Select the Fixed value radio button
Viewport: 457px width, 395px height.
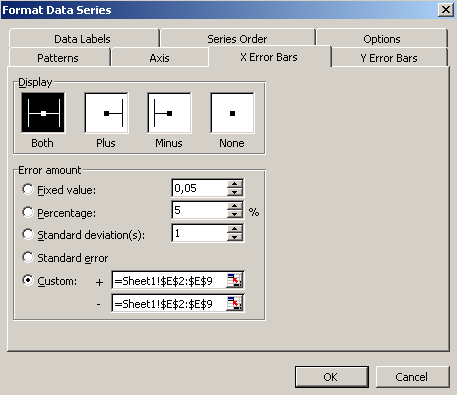[28, 189]
